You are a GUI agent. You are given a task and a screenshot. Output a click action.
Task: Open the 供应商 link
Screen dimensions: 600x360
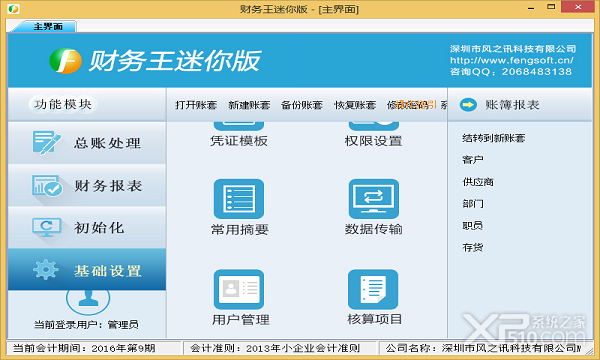pos(478,182)
